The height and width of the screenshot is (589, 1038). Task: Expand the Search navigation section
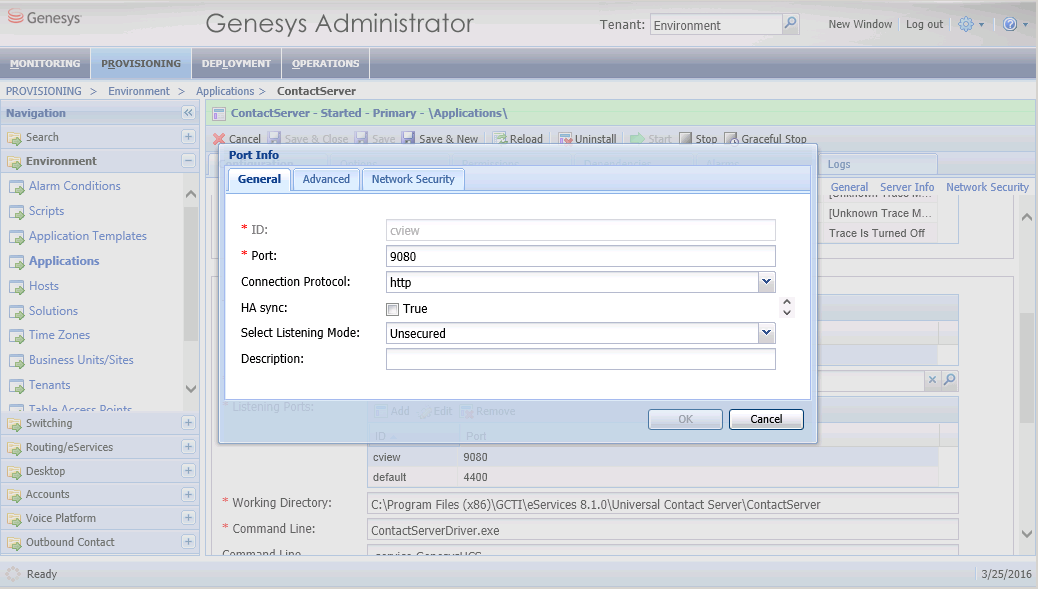pos(188,136)
